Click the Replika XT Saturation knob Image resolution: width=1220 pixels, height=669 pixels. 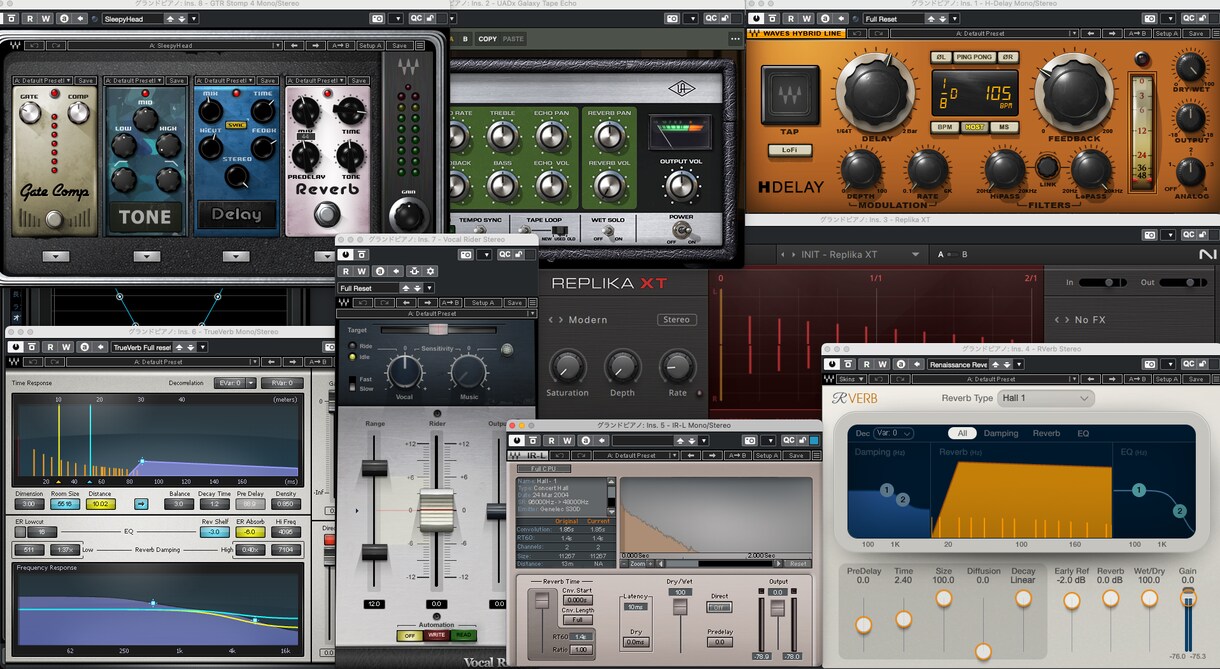(x=567, y=368)
